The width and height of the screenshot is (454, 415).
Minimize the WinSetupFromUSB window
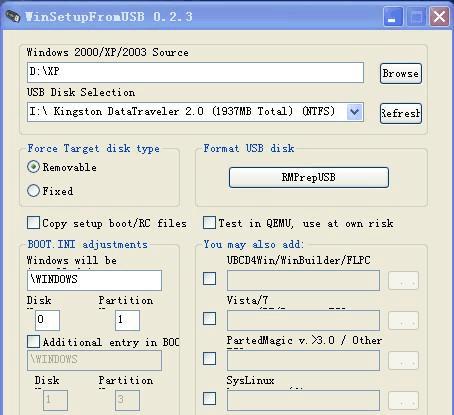[393, 16]
